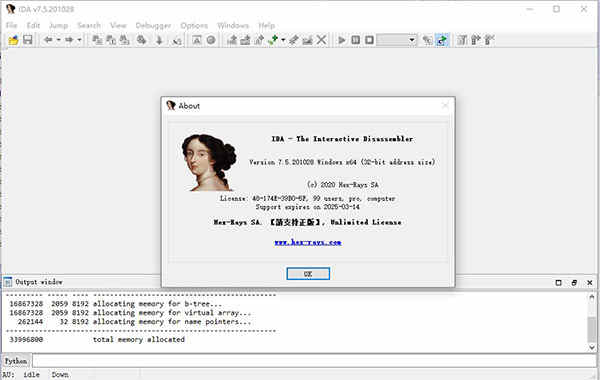This screenshot has width=600, height=380.
Task: Pause process with the pause icon
Action: (x=355, y=40)
